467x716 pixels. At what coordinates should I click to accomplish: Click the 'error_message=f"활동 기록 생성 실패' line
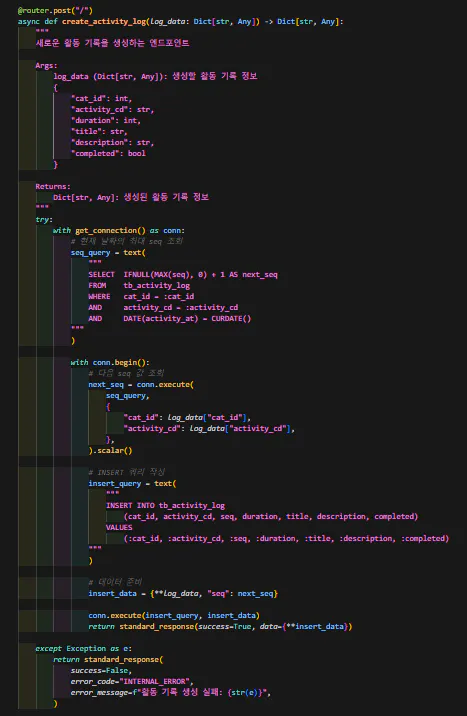tap(171, 693)
